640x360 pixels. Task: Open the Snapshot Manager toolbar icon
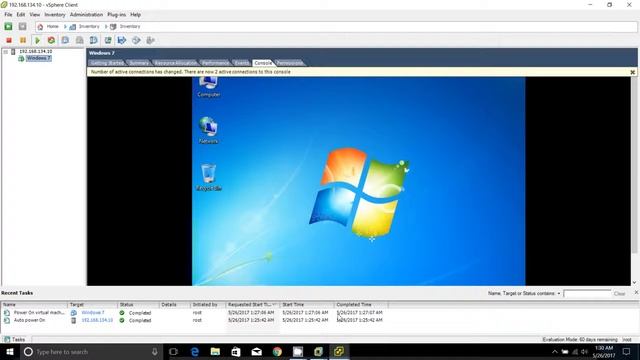click(x=93, y=40)
